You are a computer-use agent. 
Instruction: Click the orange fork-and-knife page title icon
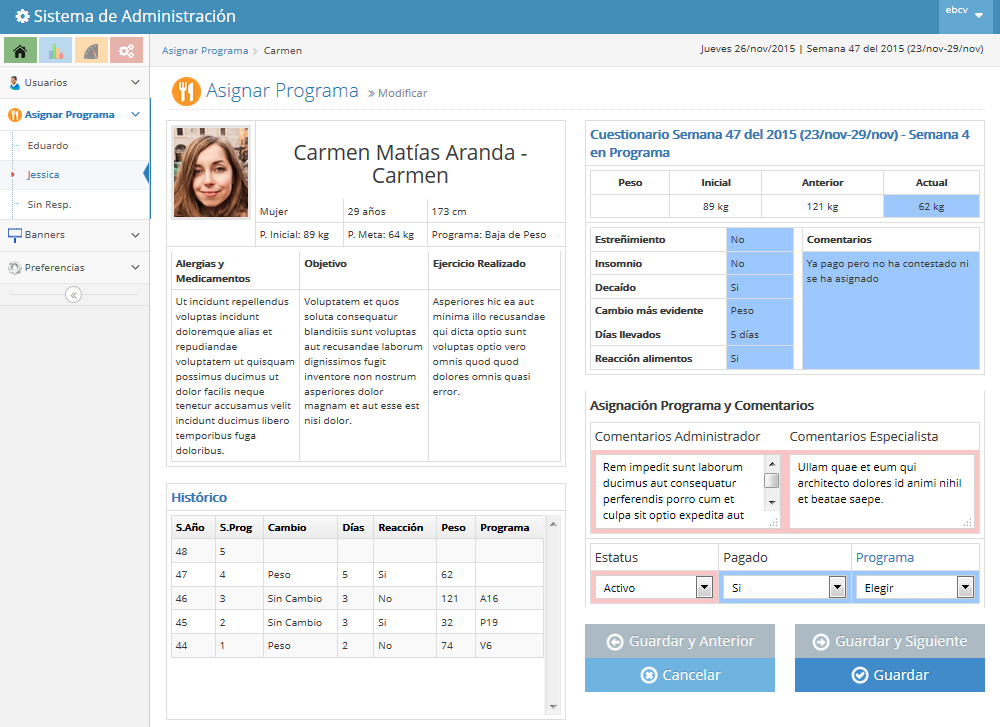click(x=186, y=92)
